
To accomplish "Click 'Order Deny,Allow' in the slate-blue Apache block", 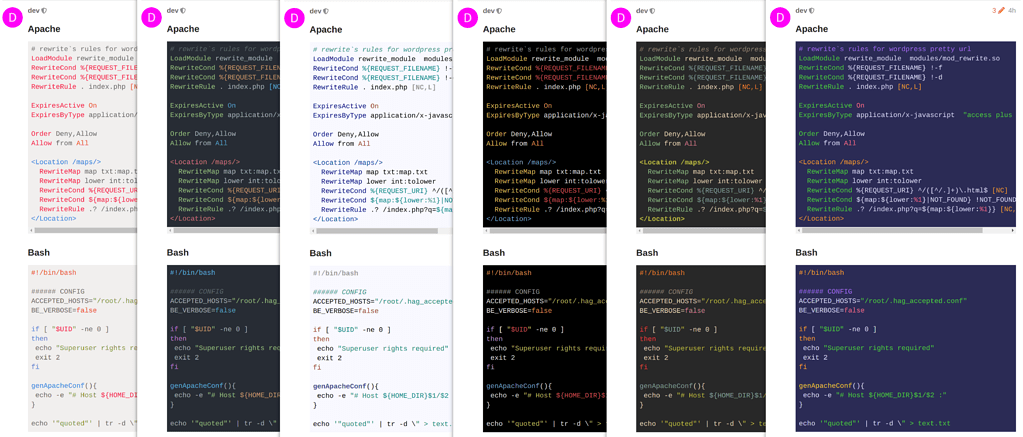I will coord(203,134).
